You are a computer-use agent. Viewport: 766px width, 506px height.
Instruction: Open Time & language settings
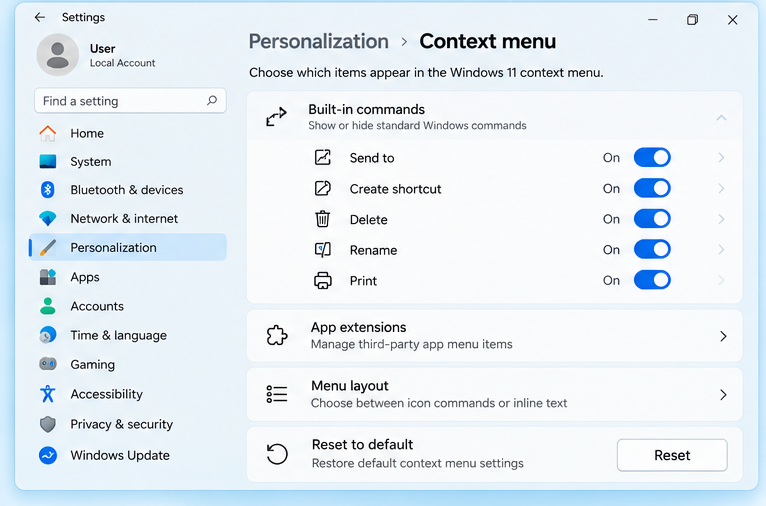point(128,335)
